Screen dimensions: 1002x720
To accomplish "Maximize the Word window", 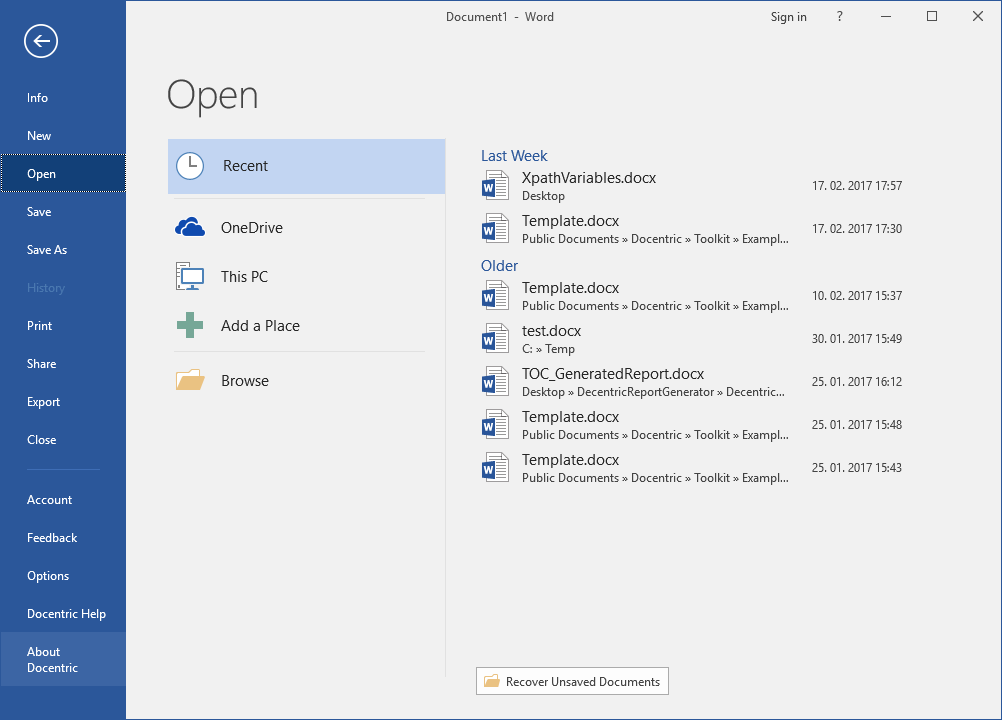I will (x=932, y=17).
